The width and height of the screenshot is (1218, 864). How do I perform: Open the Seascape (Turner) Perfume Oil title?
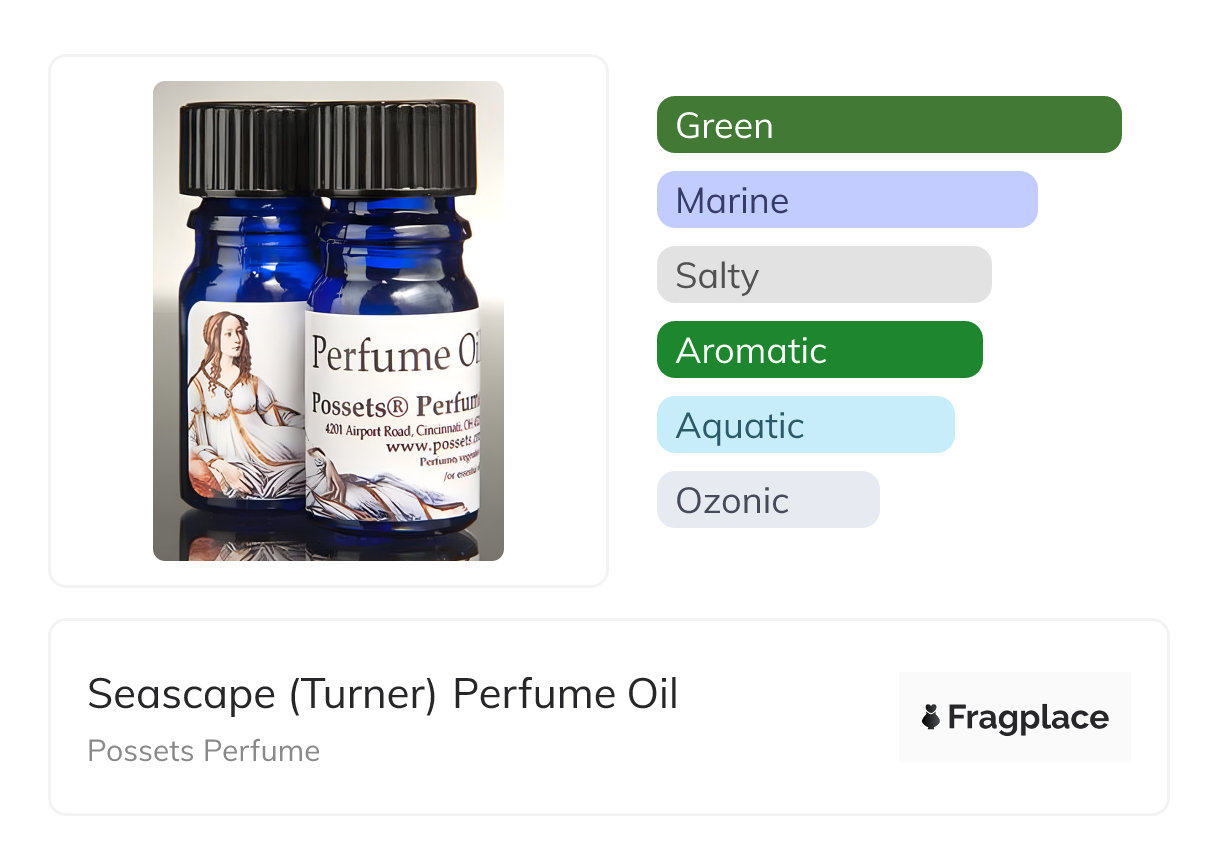(x=383, y=693)
